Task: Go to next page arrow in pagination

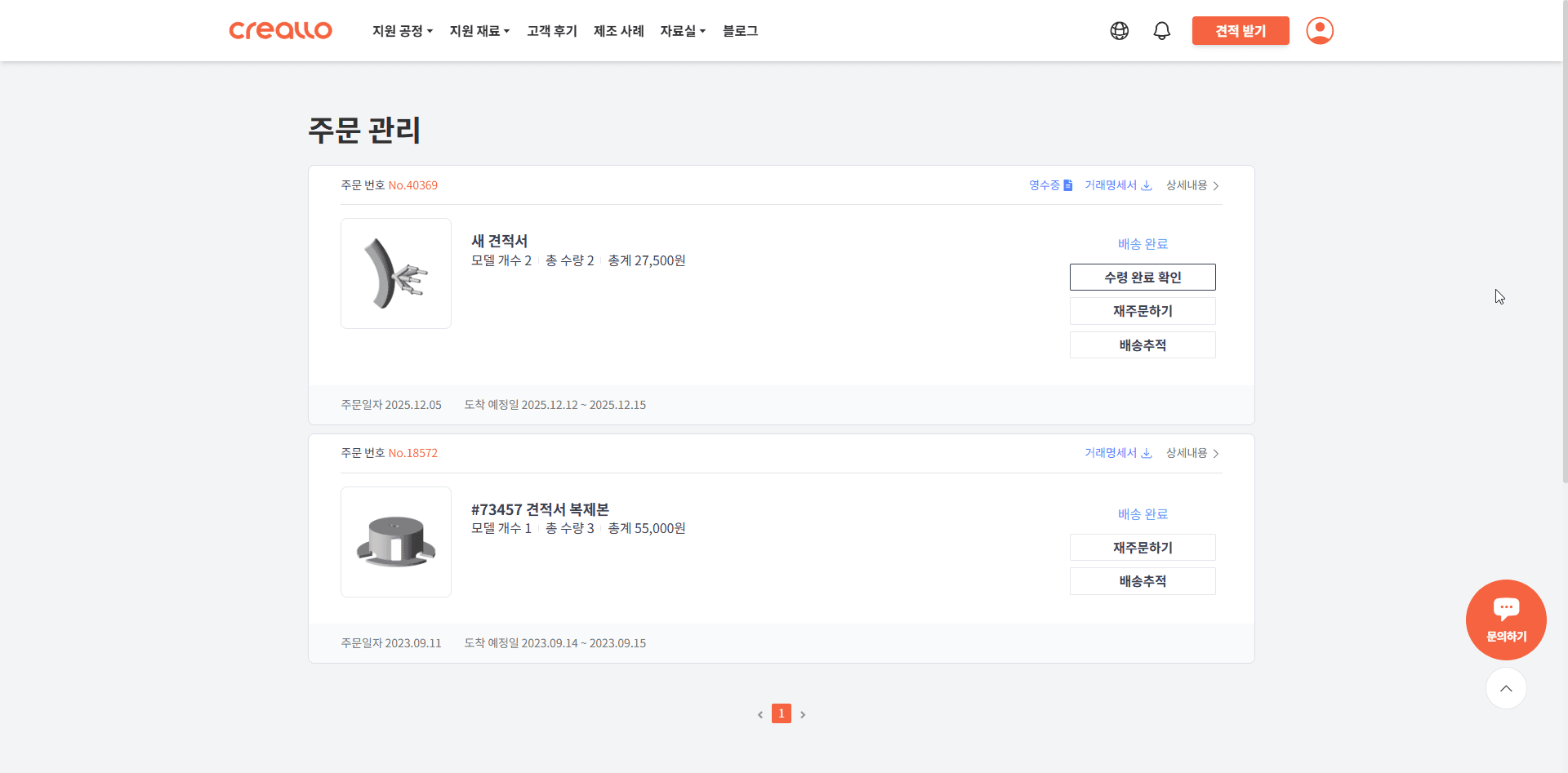Action: pyautogui.click(x=803, y=714)
